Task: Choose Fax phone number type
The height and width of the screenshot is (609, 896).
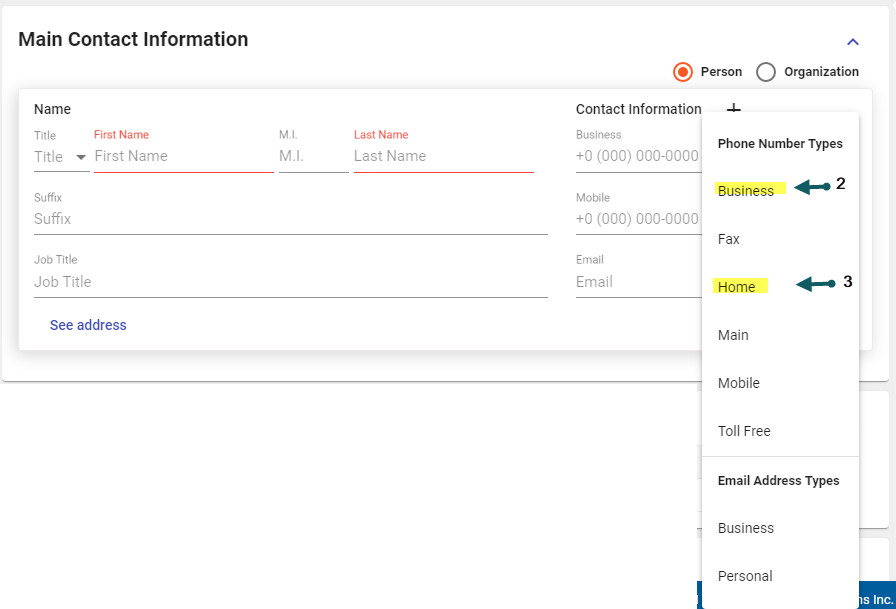Action: point(729,239)
